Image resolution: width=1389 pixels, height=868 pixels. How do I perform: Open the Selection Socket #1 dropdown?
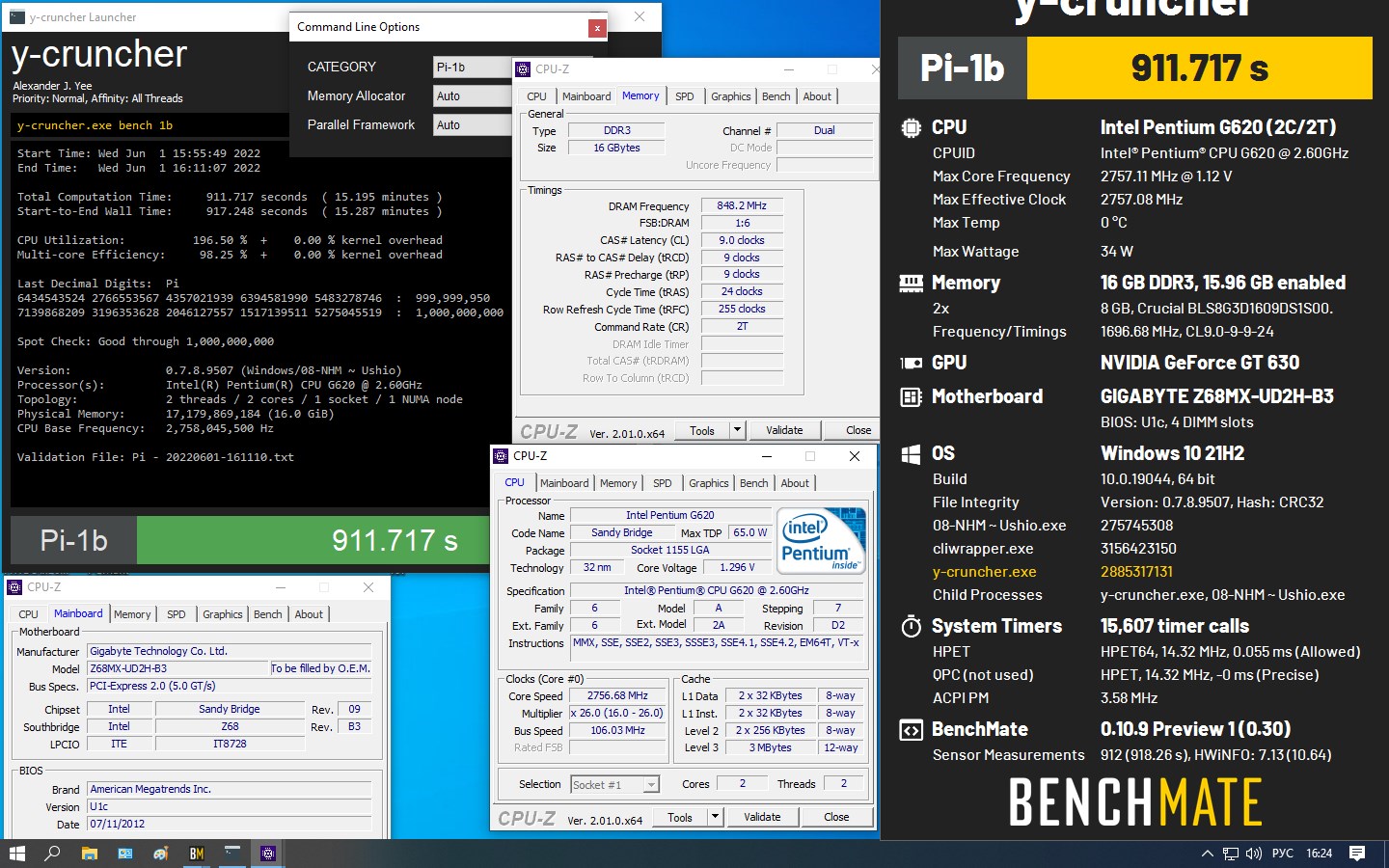615,784
